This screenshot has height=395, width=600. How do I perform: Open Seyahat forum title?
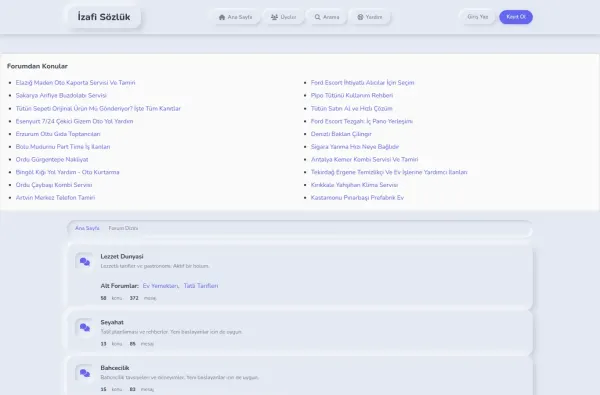click(112, 322)
